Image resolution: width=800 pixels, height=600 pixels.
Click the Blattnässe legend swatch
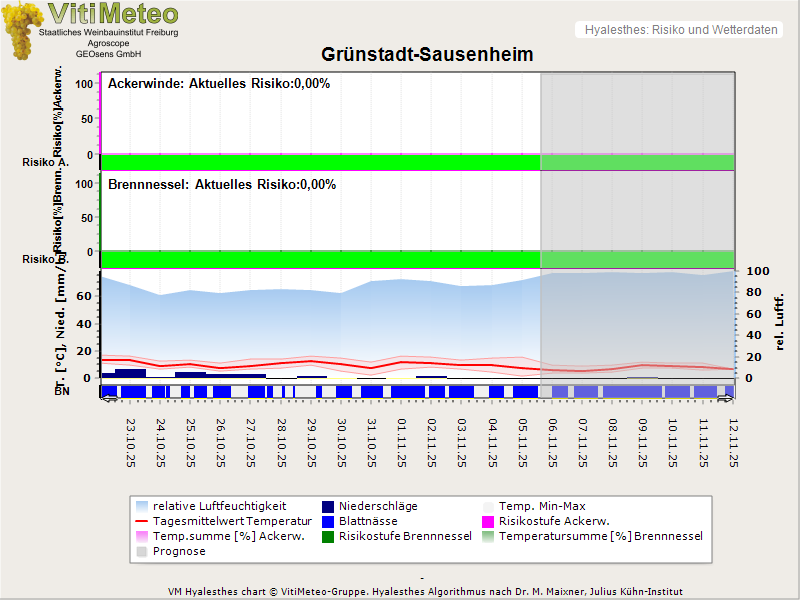(x=328, y=522)
